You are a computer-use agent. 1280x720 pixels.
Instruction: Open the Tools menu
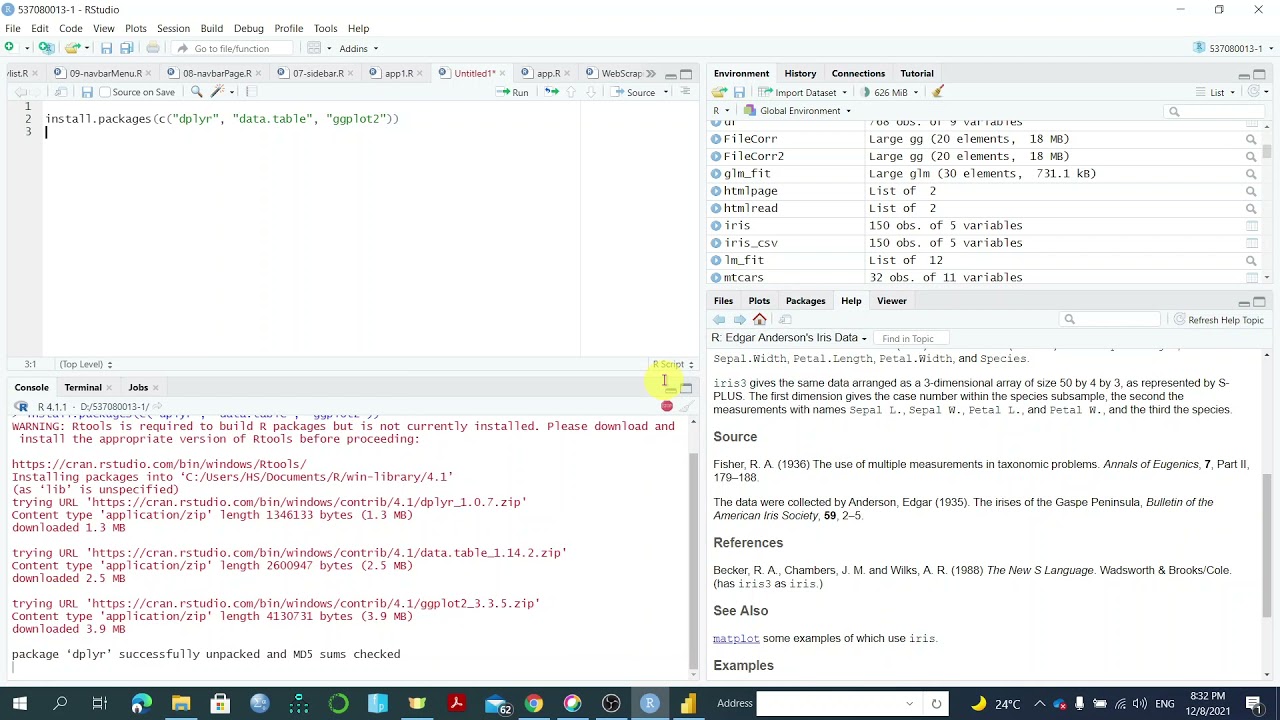pos(325,28)
